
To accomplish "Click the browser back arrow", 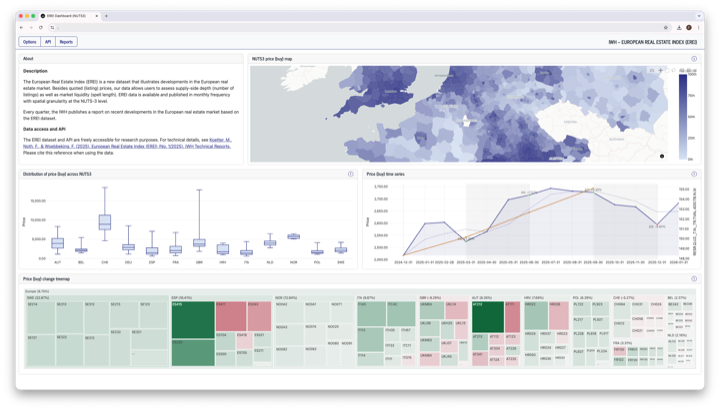I will click(x=22, y=28).
